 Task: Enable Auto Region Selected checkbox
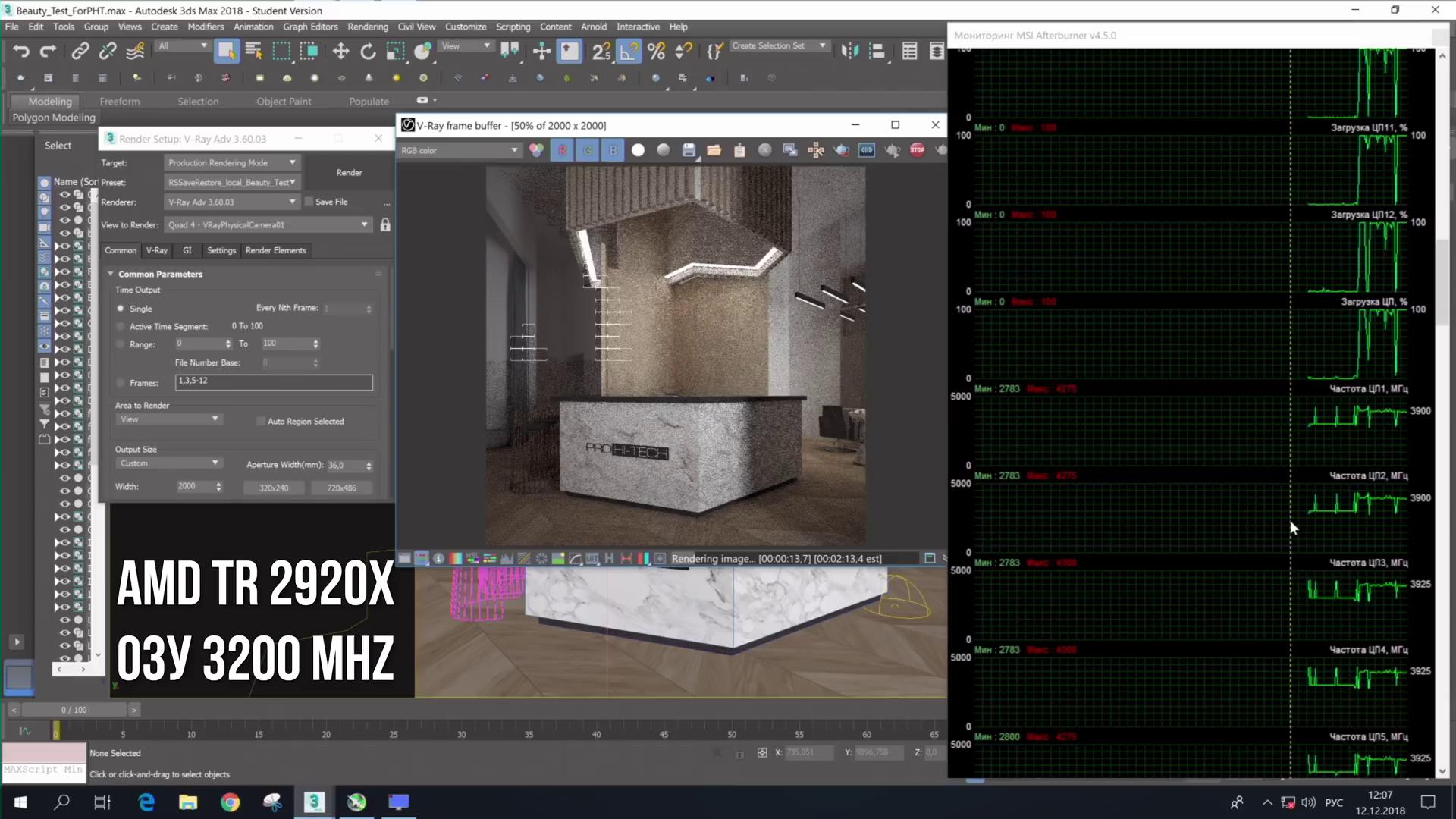click(x=261, y=422)
